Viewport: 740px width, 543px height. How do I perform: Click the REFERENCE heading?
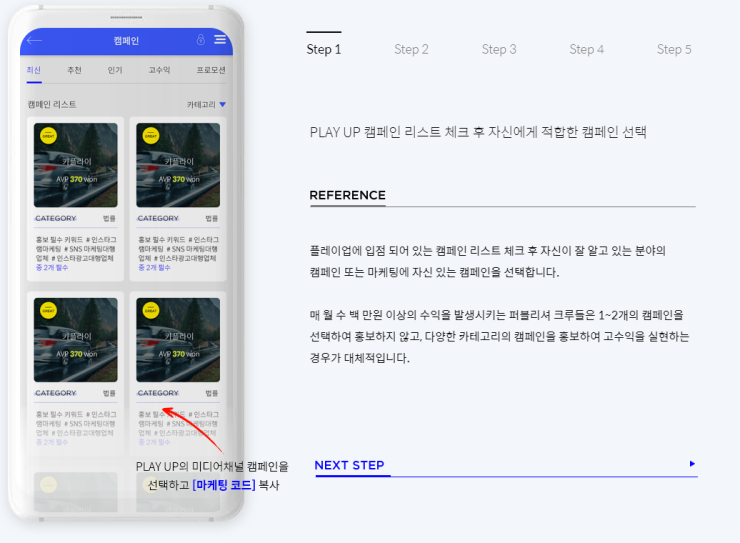347,195
